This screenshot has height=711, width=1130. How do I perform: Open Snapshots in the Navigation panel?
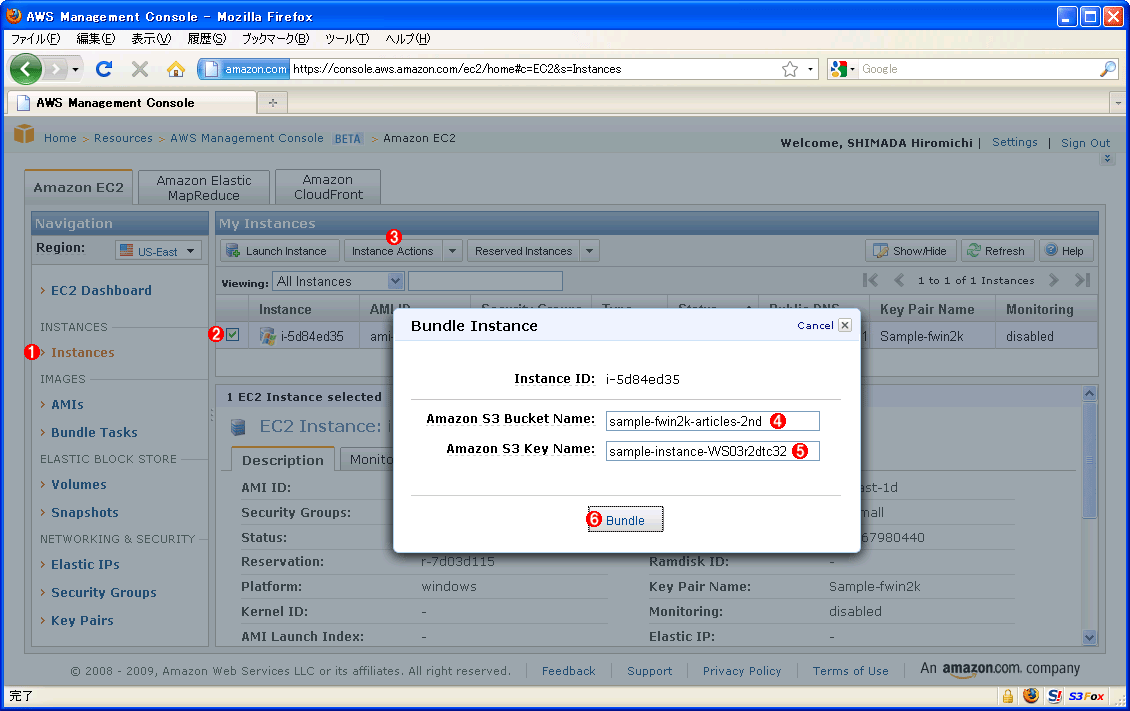85,512
